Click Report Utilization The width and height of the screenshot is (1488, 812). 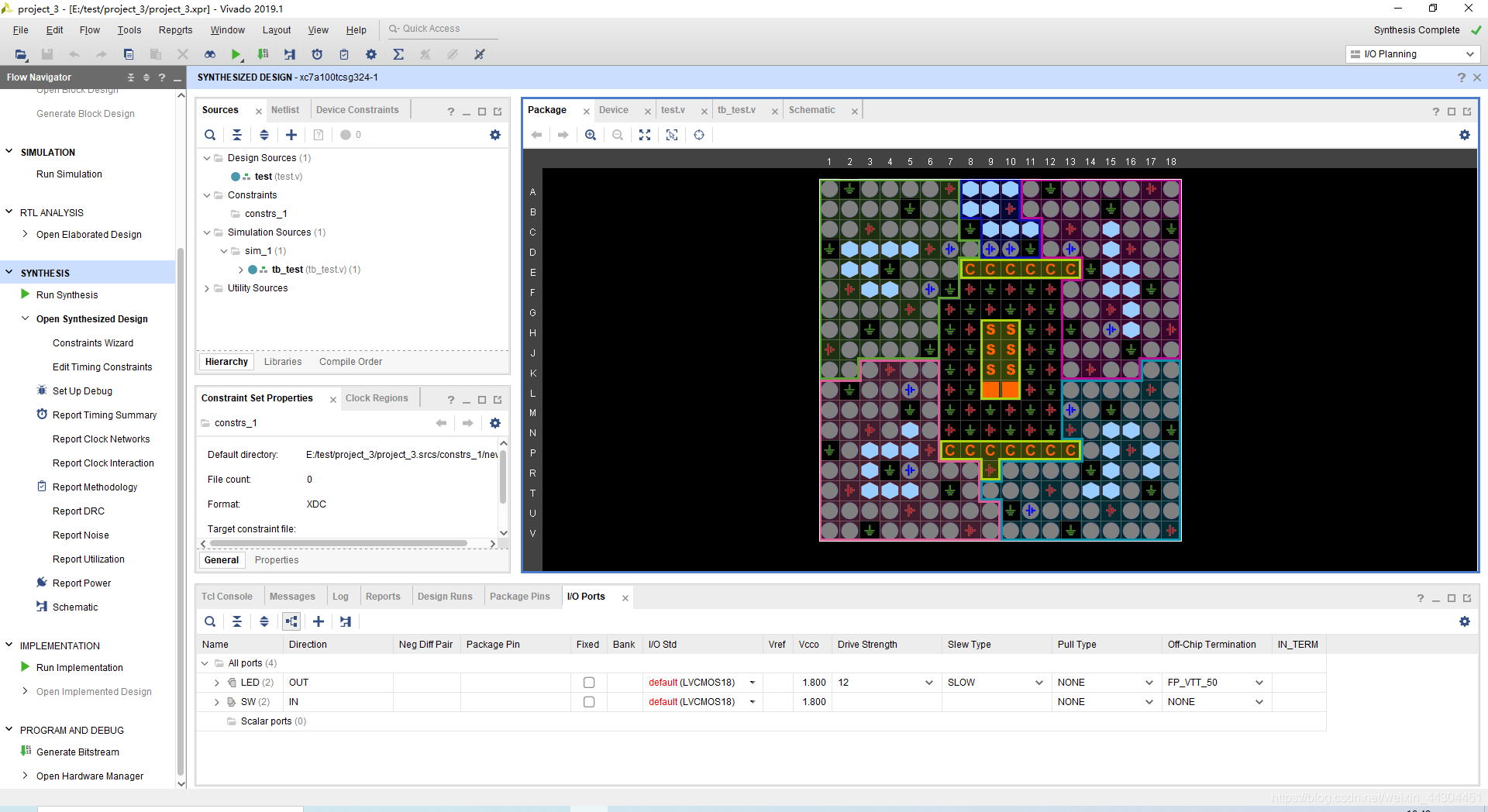[88, 559]
